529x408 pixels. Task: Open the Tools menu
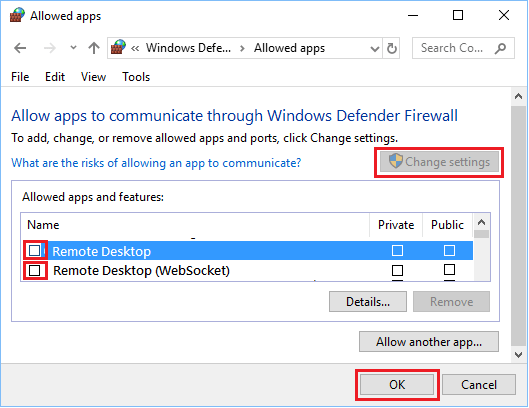pos(136,77)
